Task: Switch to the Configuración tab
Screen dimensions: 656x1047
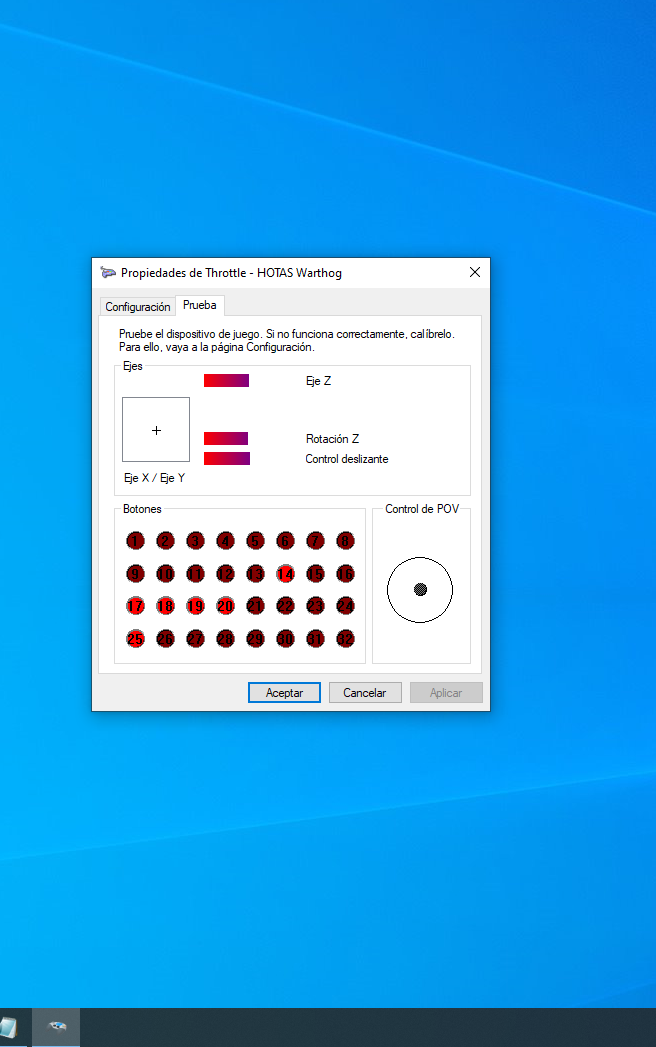Action: 138,306
